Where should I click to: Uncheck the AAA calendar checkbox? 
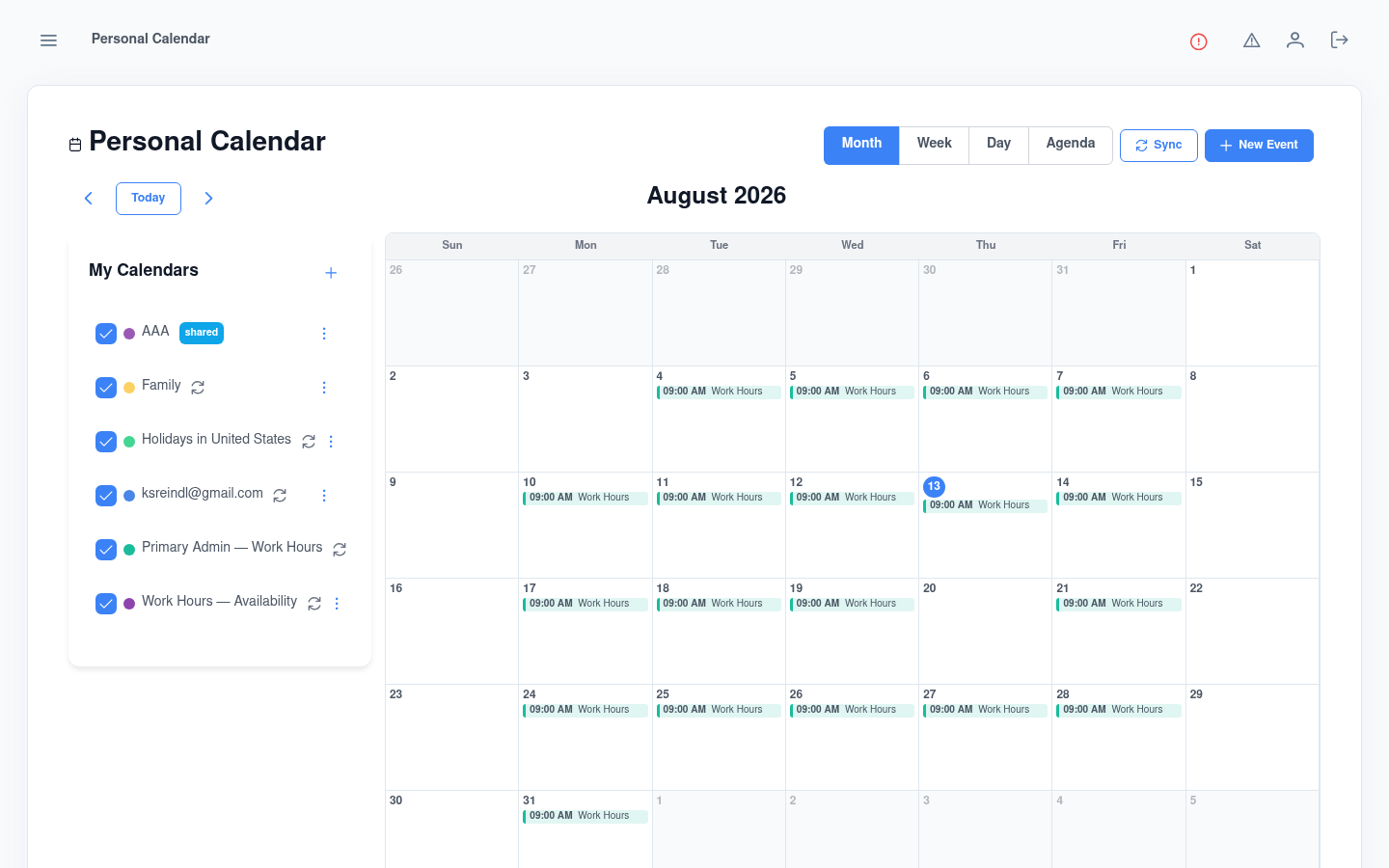[x=106, y=334]
